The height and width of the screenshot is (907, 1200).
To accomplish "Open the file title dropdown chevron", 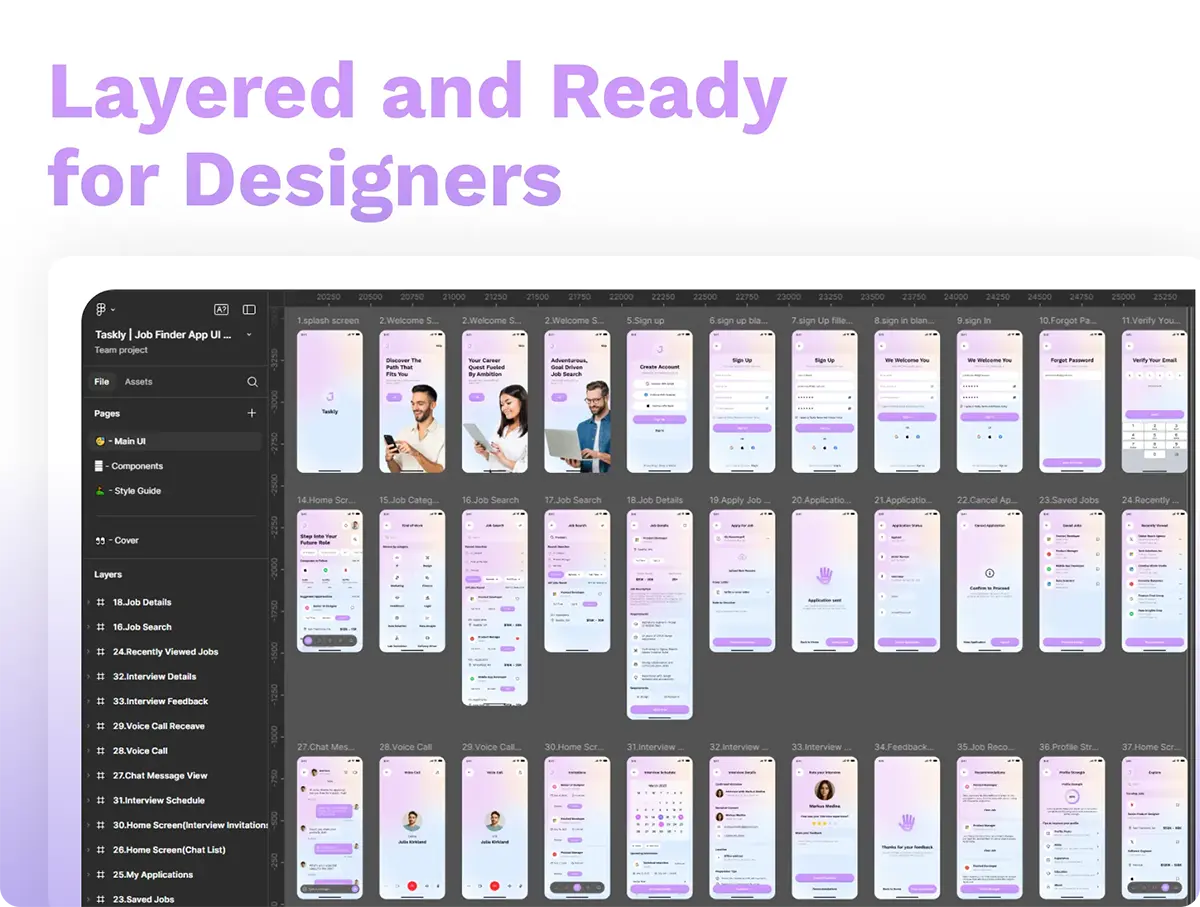I will [249, 335].
